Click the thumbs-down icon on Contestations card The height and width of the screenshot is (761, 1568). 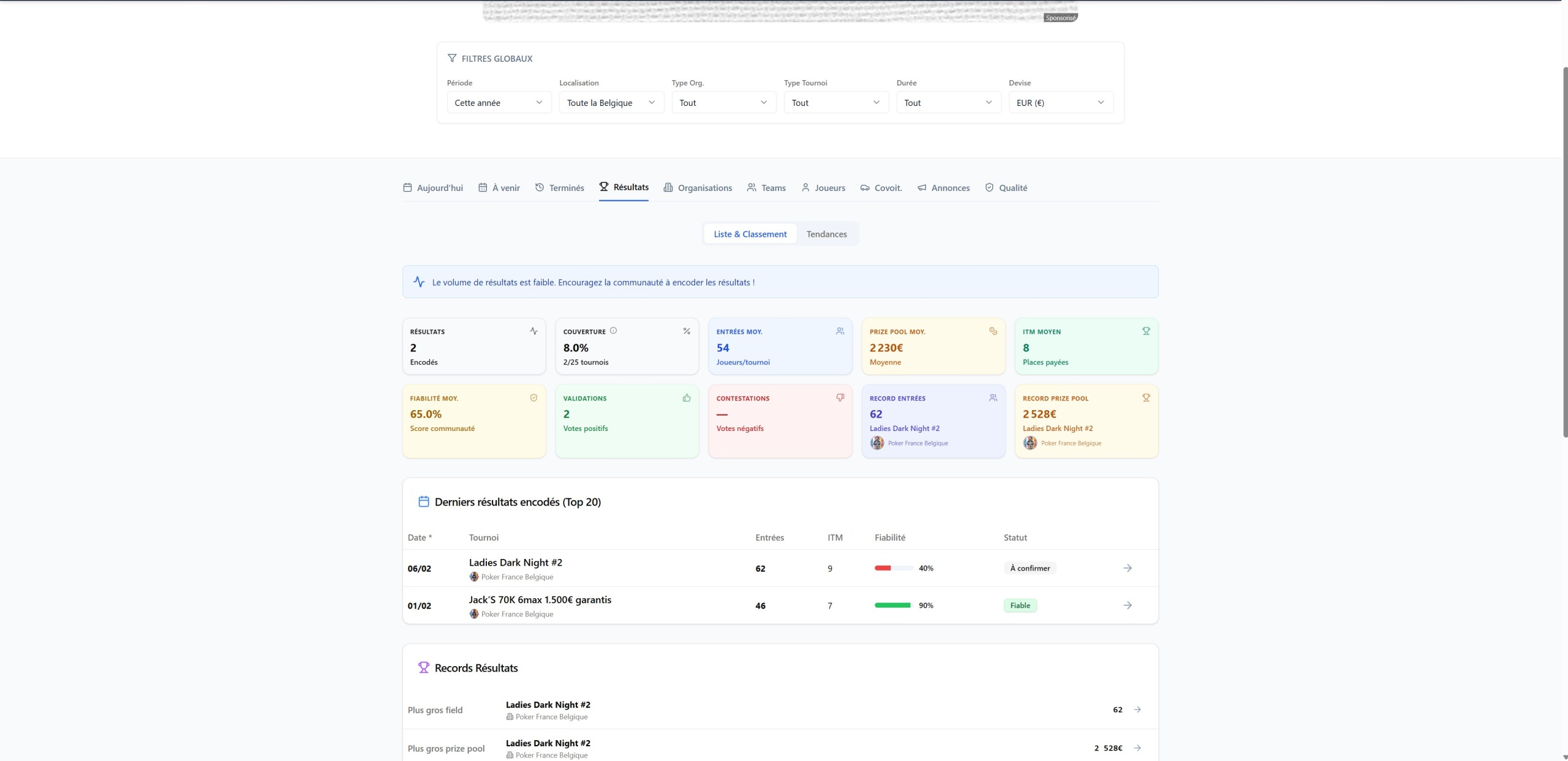pyautogui.click(x=840, y=398)
